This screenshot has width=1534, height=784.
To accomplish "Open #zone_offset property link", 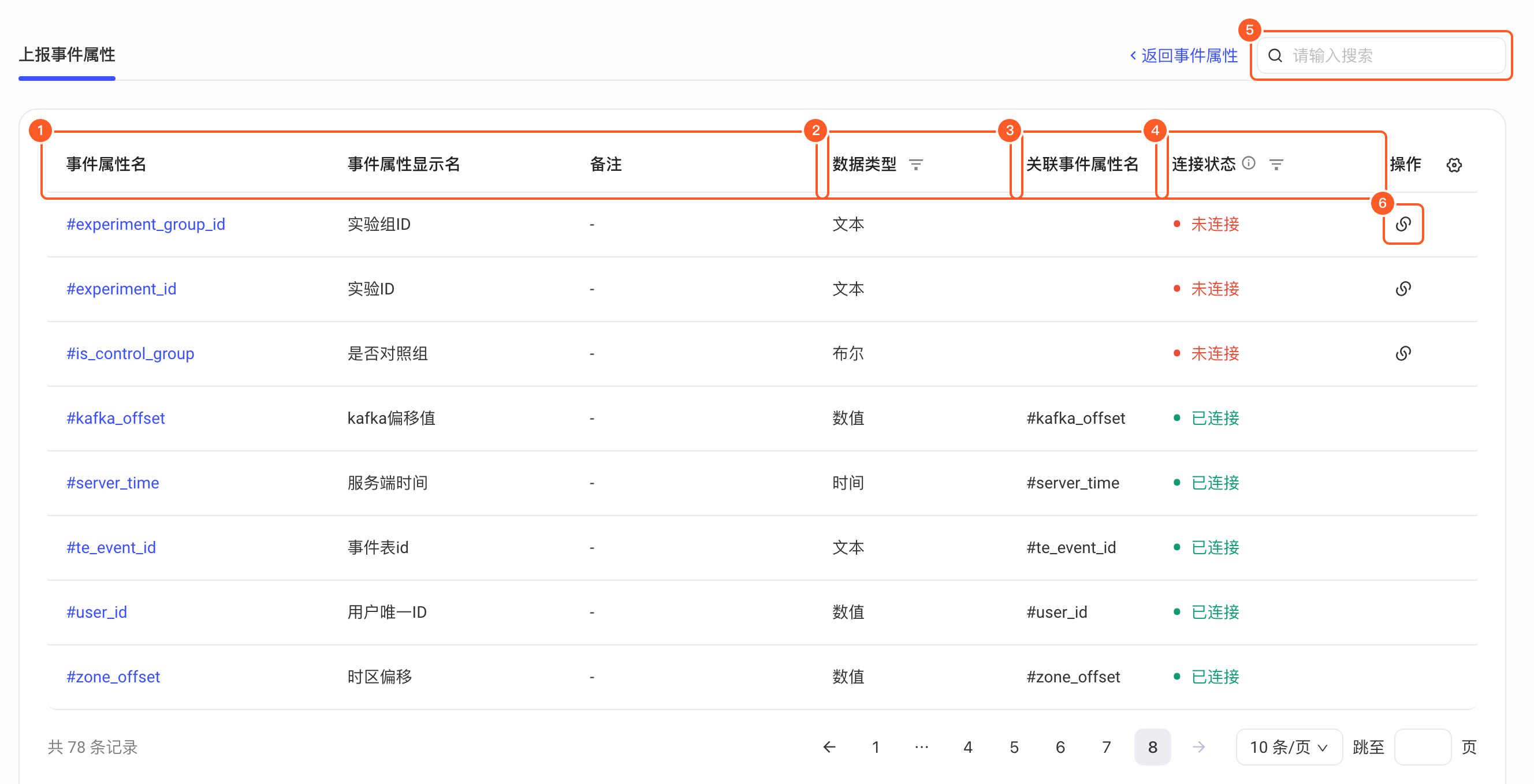I will click(113, 677).
